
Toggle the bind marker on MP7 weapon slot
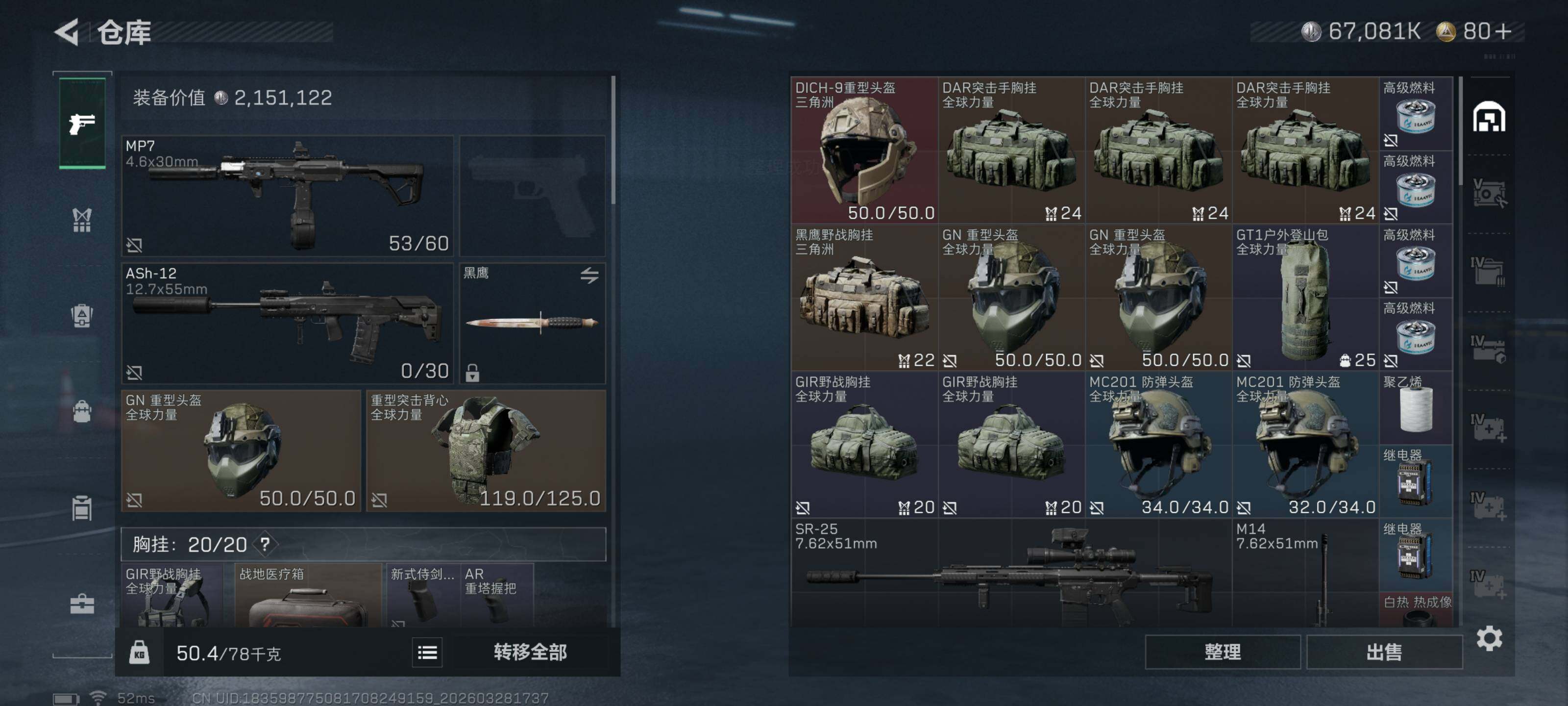[134, 245]
